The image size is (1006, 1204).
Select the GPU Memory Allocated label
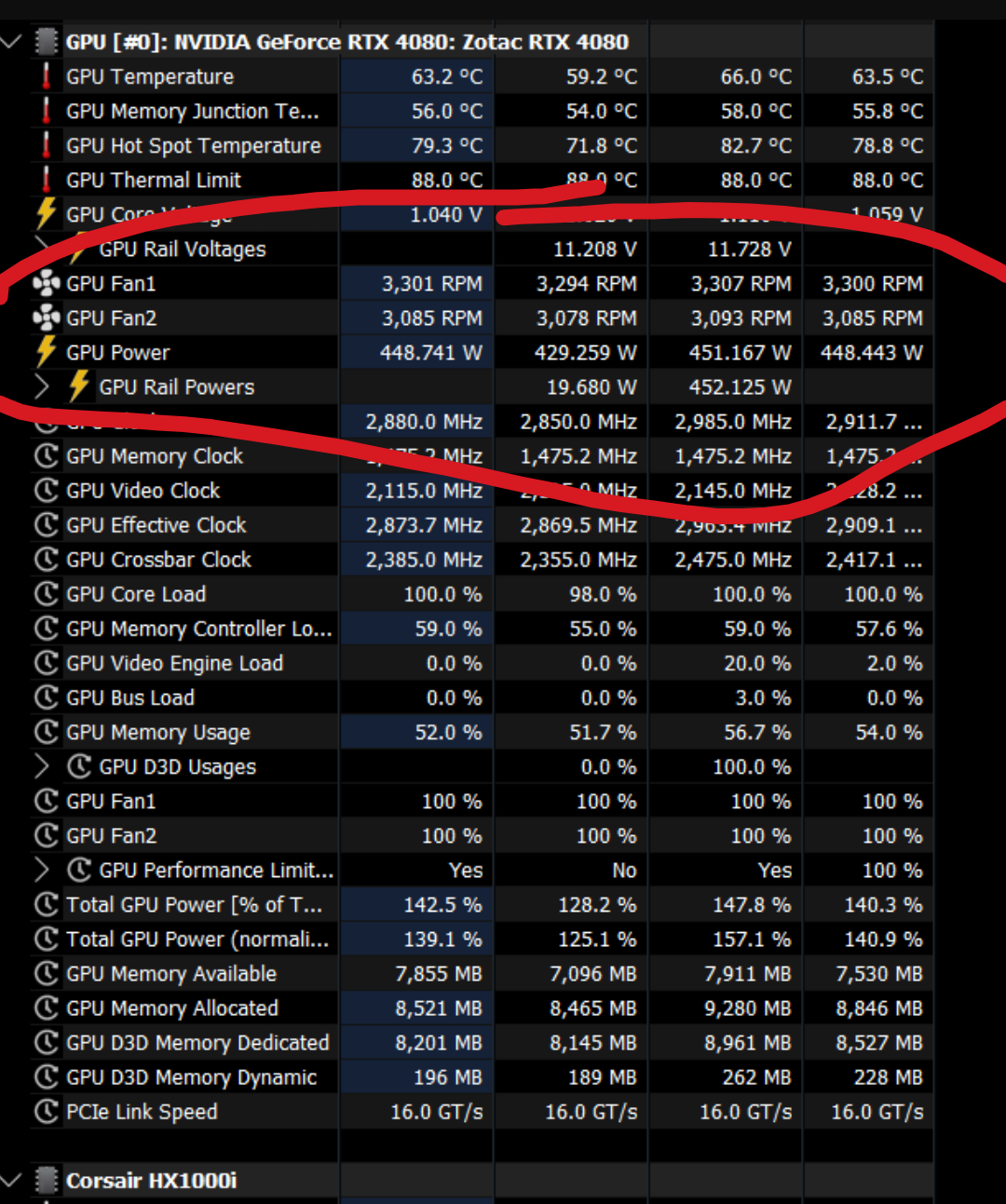pyautogui.click(x=172, y=1008)
